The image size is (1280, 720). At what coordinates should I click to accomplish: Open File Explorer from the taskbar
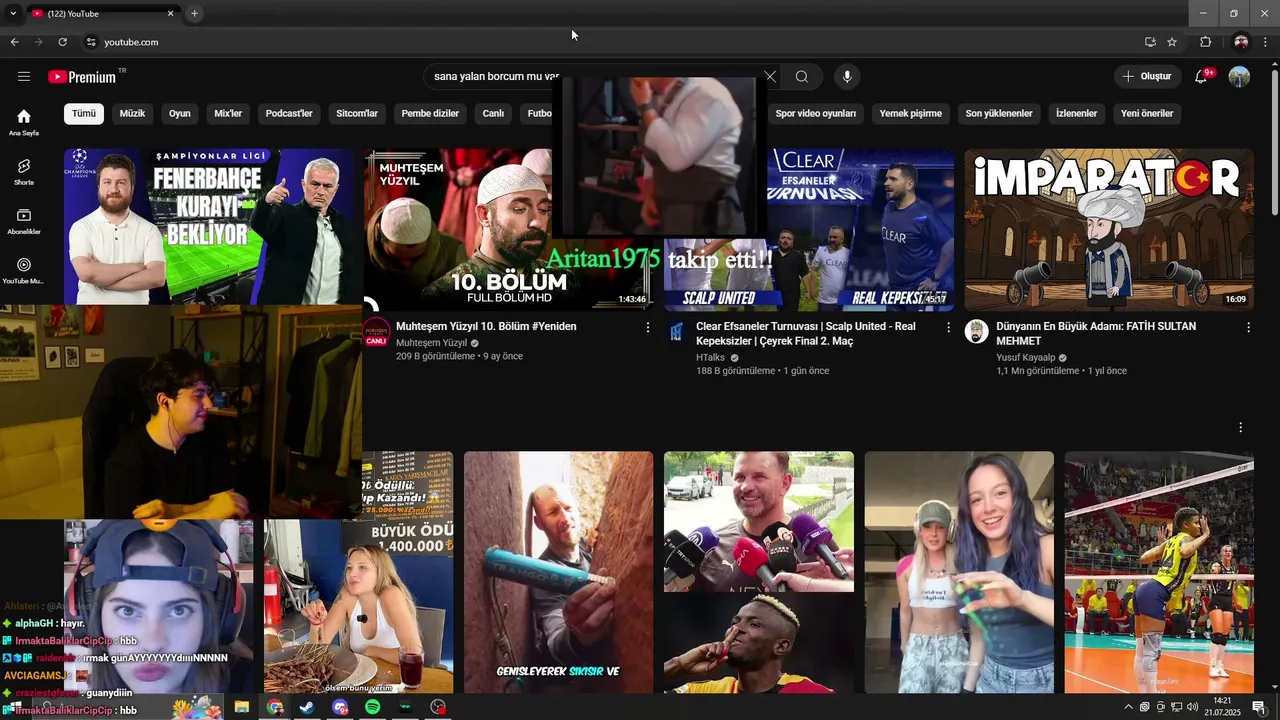(x=241, y=707)
